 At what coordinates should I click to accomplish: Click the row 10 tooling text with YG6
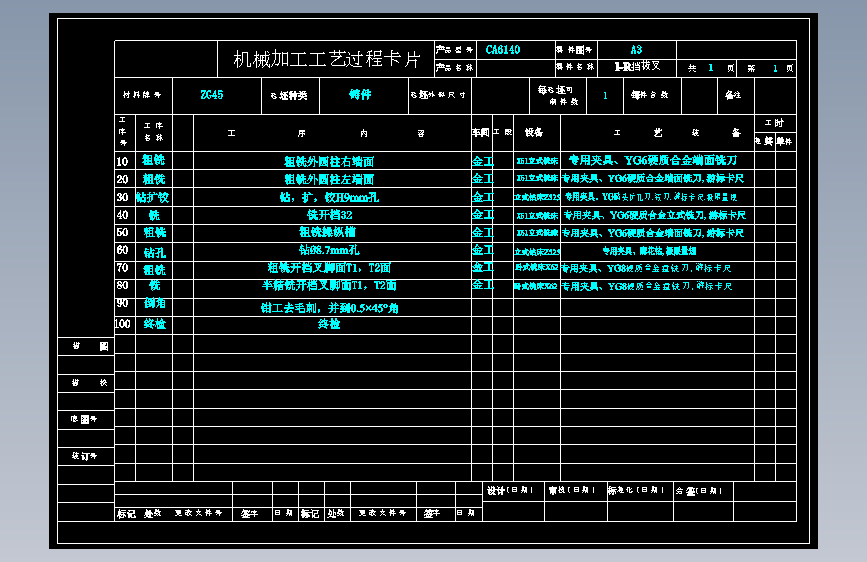pyautogui.click(x=653, y=160)
